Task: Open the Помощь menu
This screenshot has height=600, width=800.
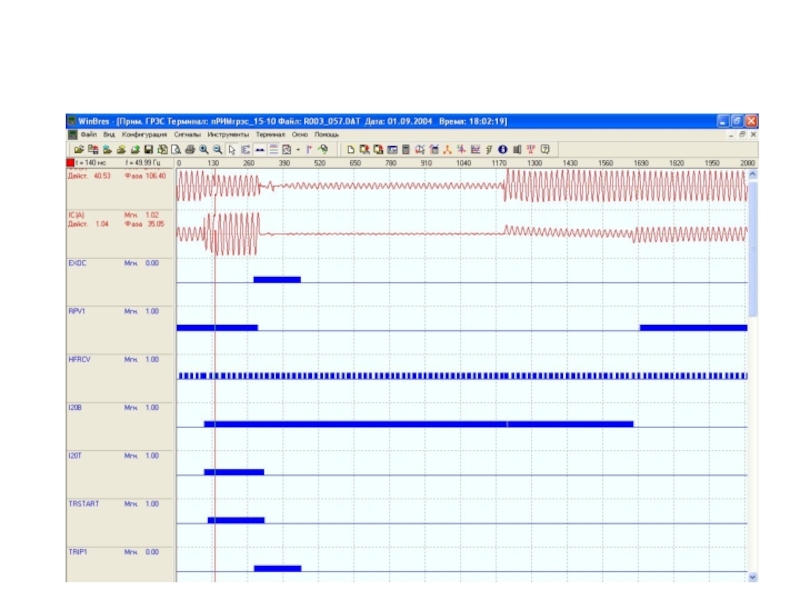Action: (x=327, y=134)
